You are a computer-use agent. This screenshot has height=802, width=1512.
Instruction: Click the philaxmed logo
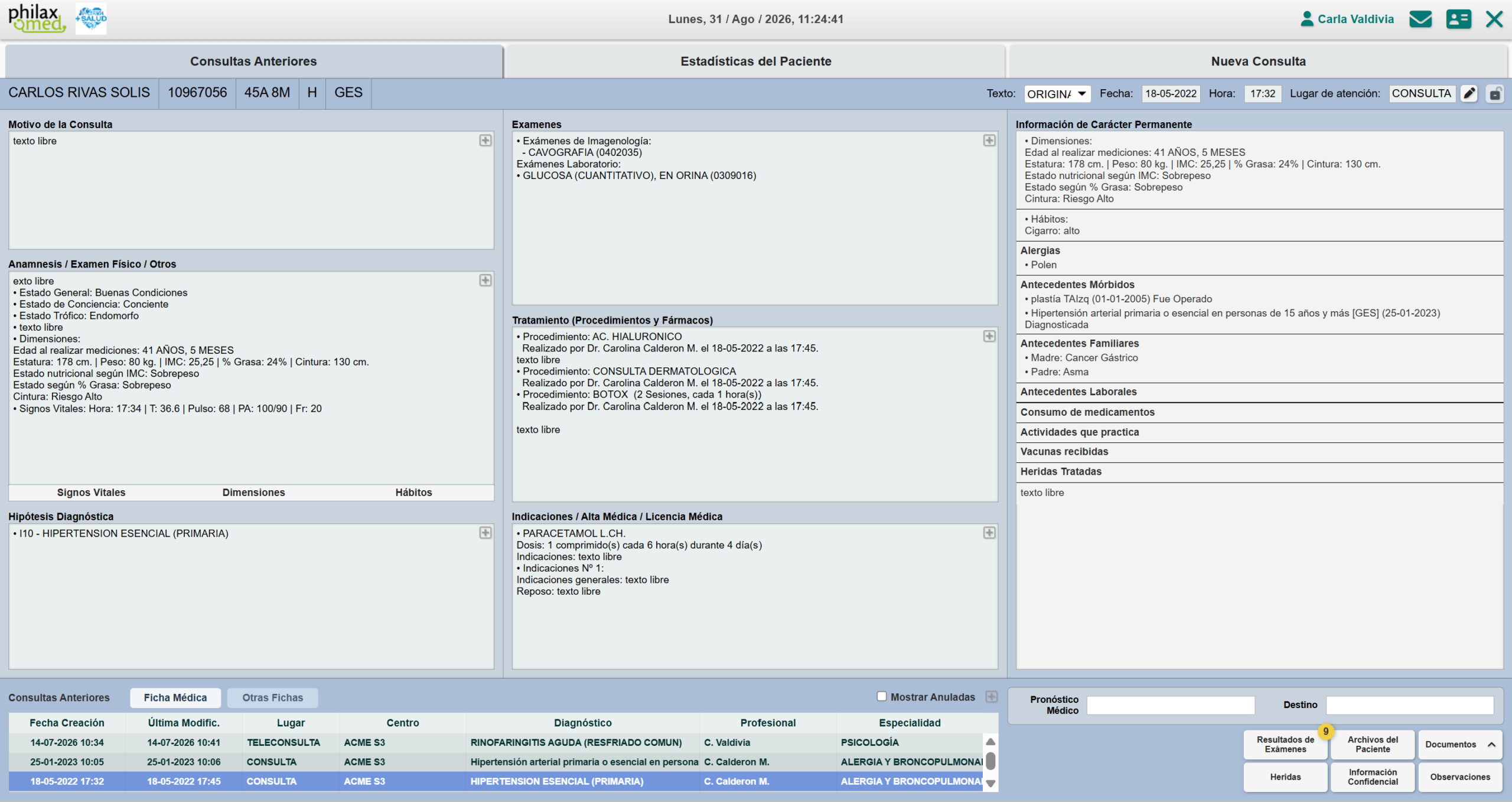(37, 18)
